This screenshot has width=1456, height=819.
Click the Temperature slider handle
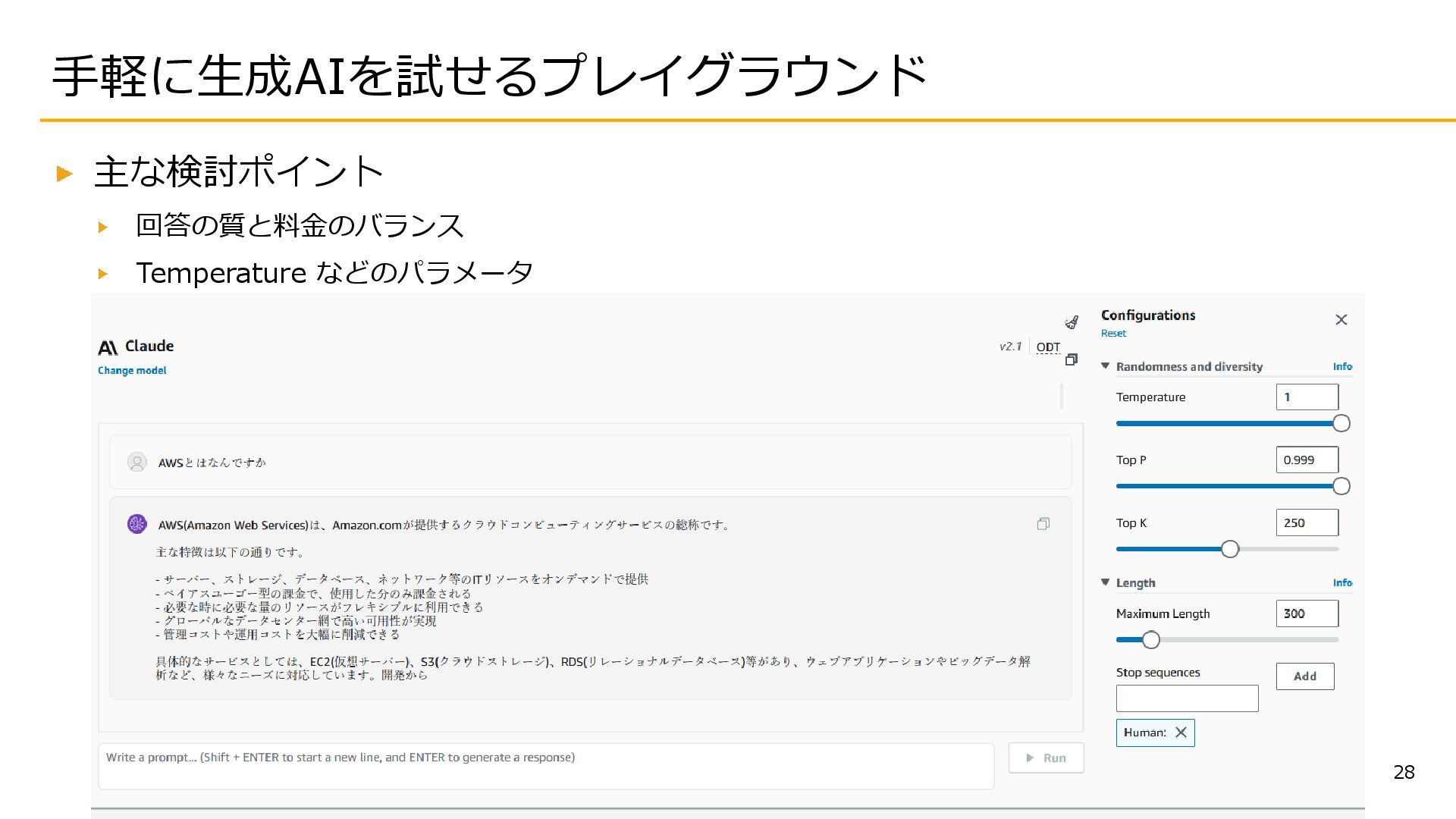point(1341,423)
